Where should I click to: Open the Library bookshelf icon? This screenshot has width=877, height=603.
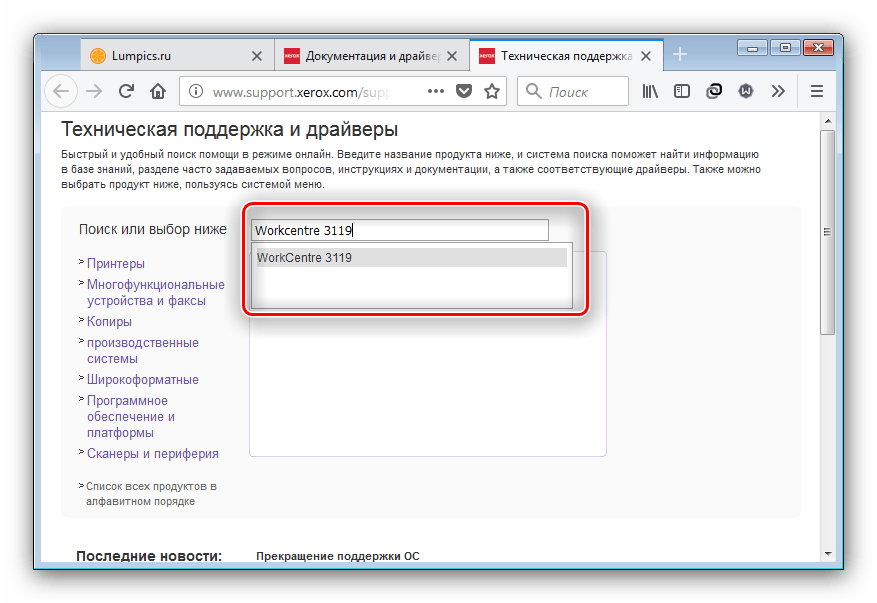650,91
